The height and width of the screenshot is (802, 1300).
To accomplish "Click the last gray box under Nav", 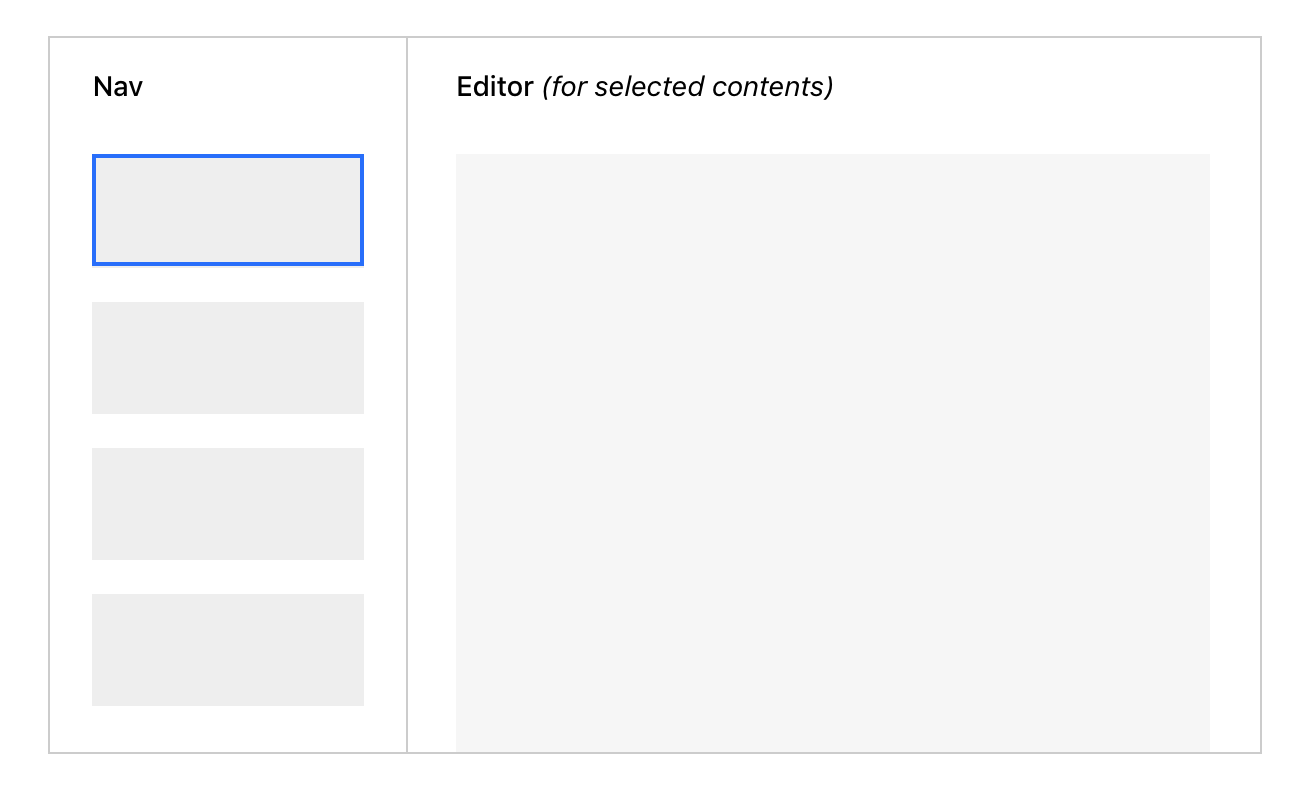I will 228,649.
